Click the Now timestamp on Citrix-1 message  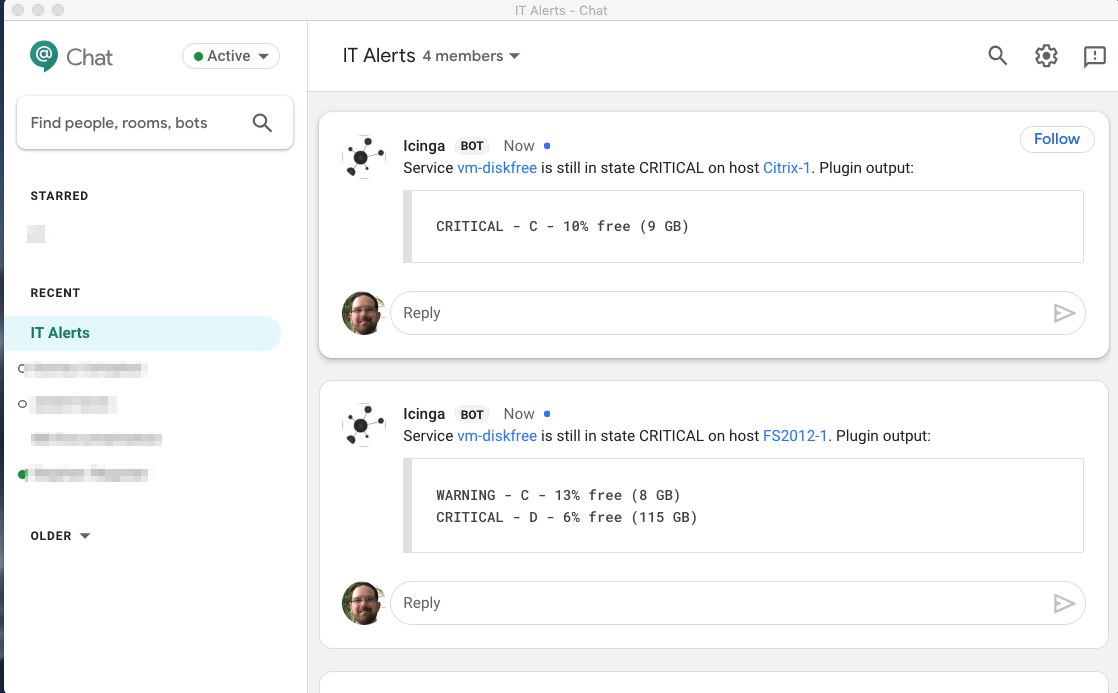(518, 145)
